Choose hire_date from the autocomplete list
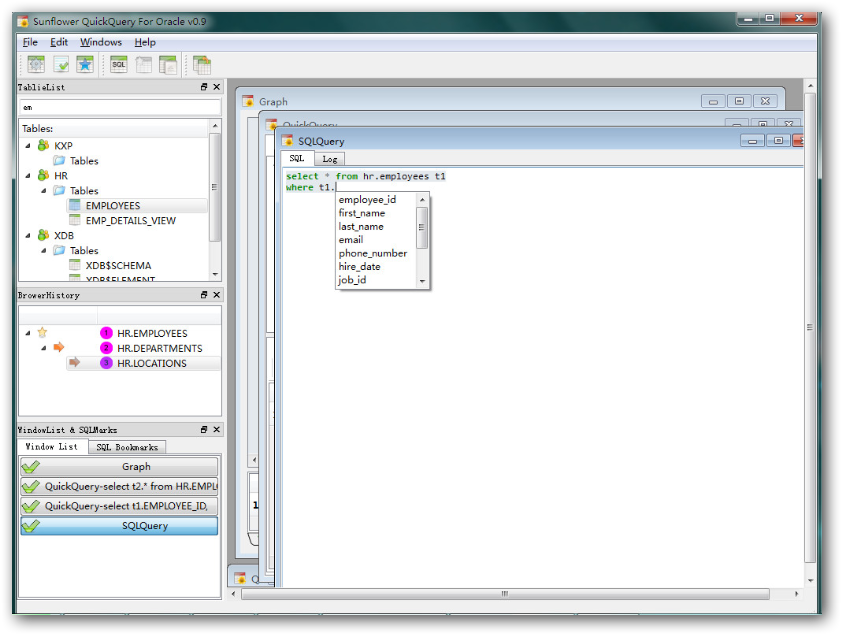842x635 pixels. click(x=376, y=267)
